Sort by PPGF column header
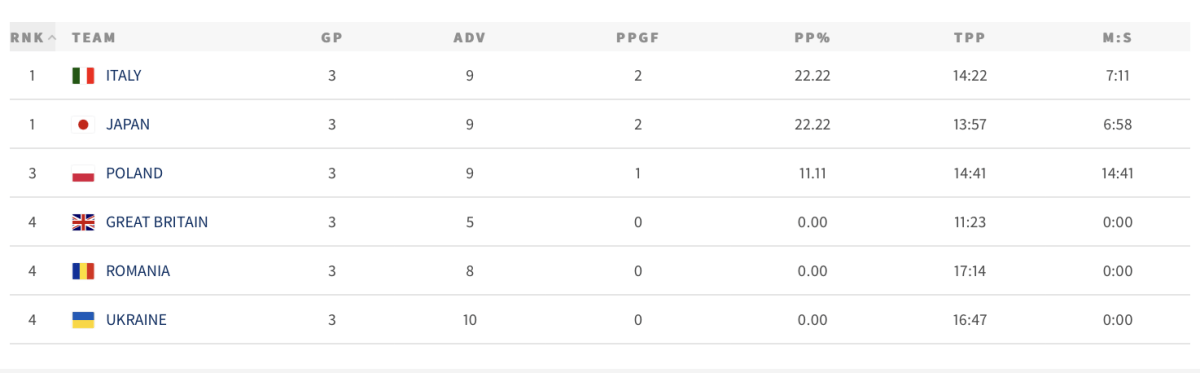The image size is (1200, 373). click(638, 38)
